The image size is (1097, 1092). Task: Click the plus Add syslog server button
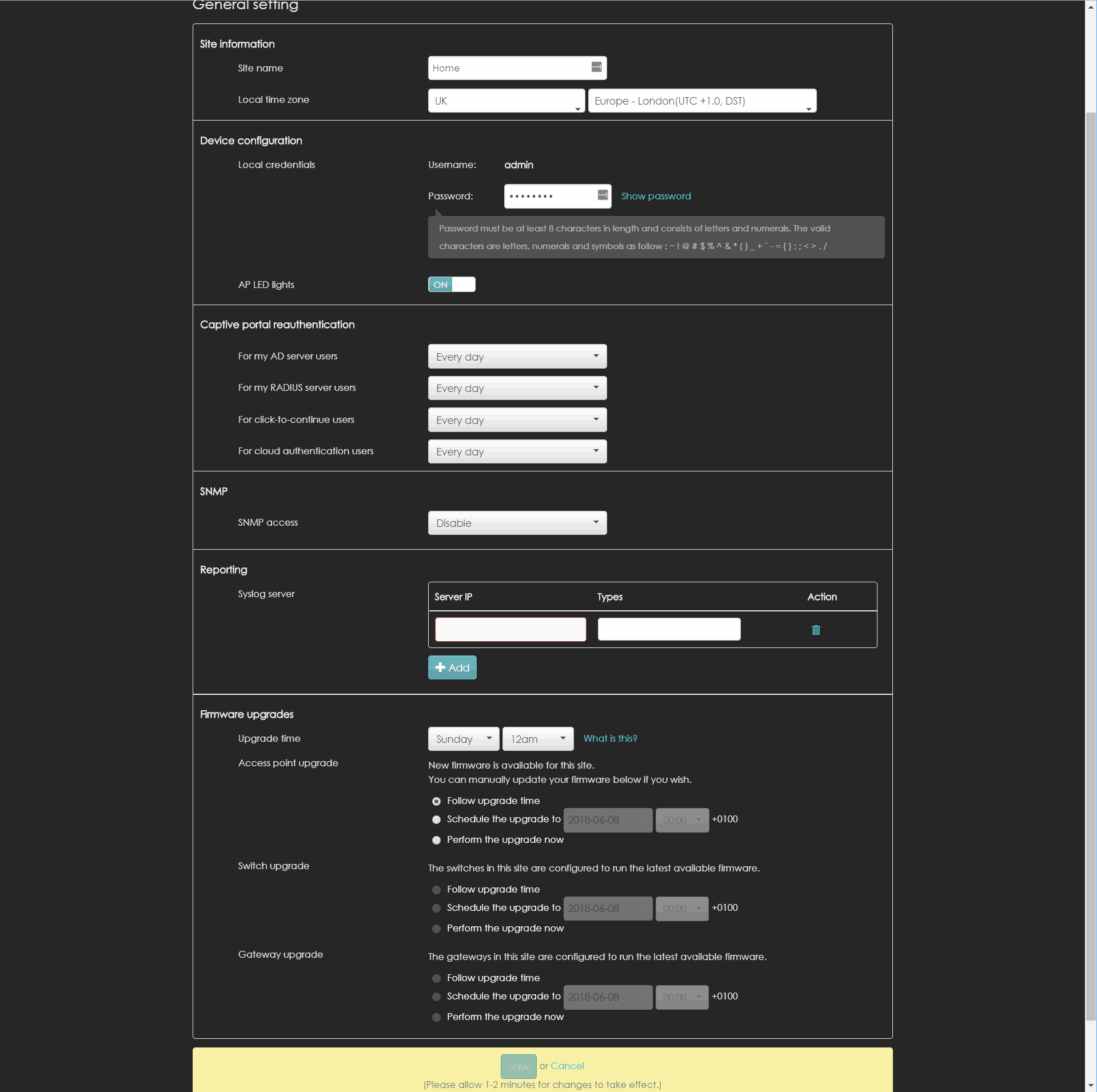(452, 667)
